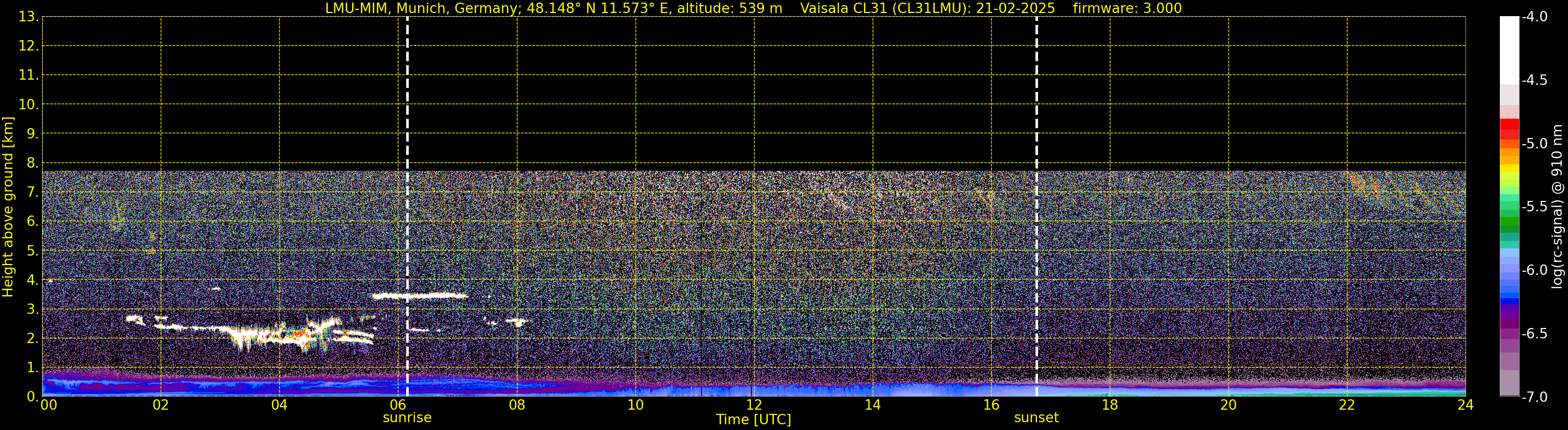Viewport: 1568px width, 430px height.
Task: Click the -7.0 tick label on colorbar
Action: click(x=1534, y=397)
